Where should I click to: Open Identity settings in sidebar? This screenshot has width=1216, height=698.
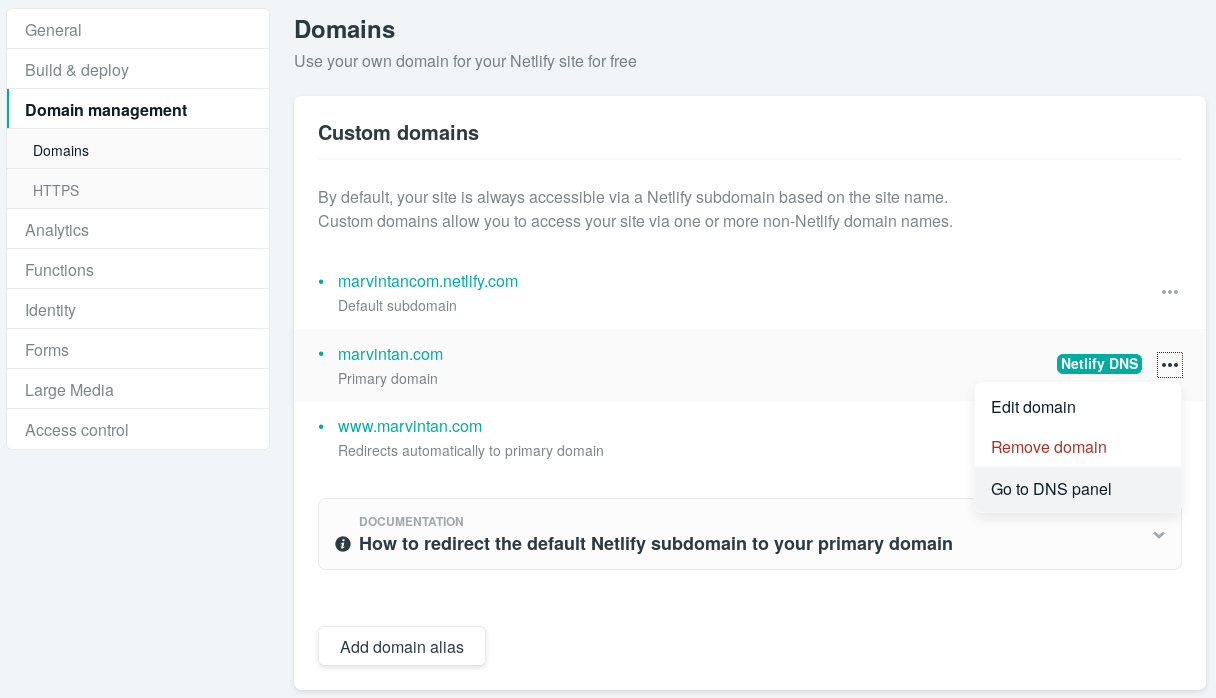click(50, 310)
